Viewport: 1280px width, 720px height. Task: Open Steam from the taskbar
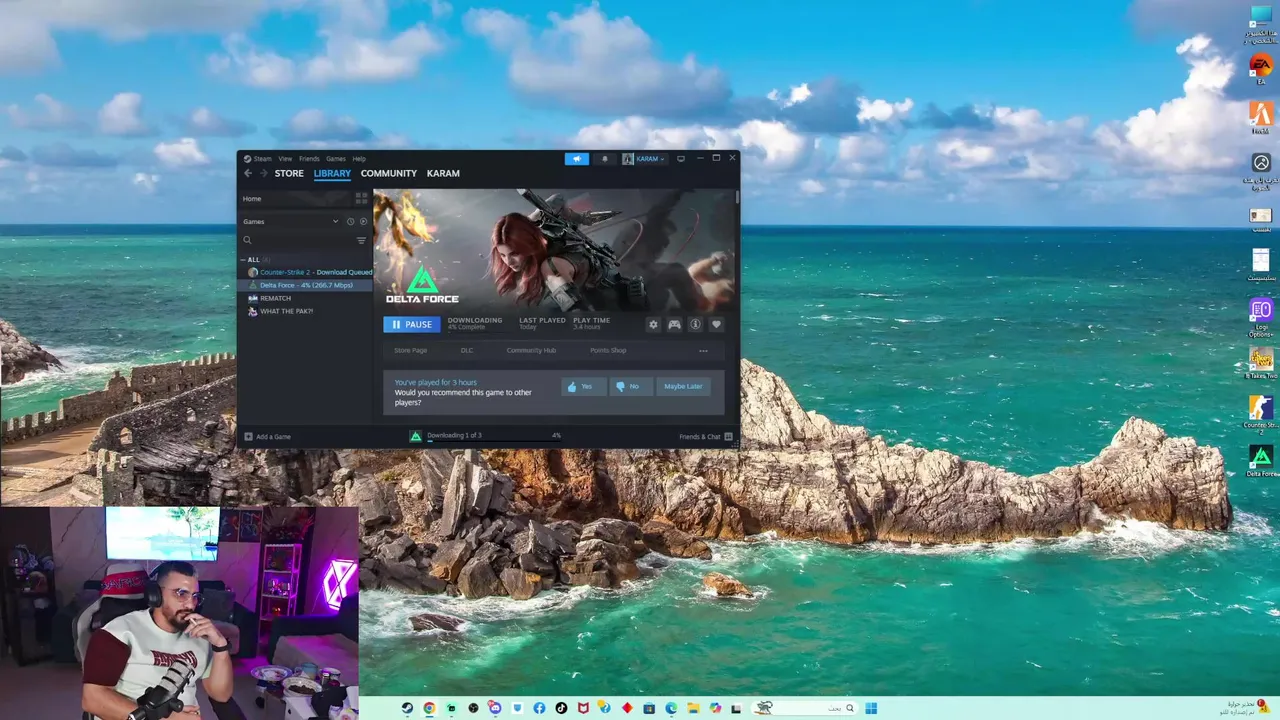click(407, 708)
